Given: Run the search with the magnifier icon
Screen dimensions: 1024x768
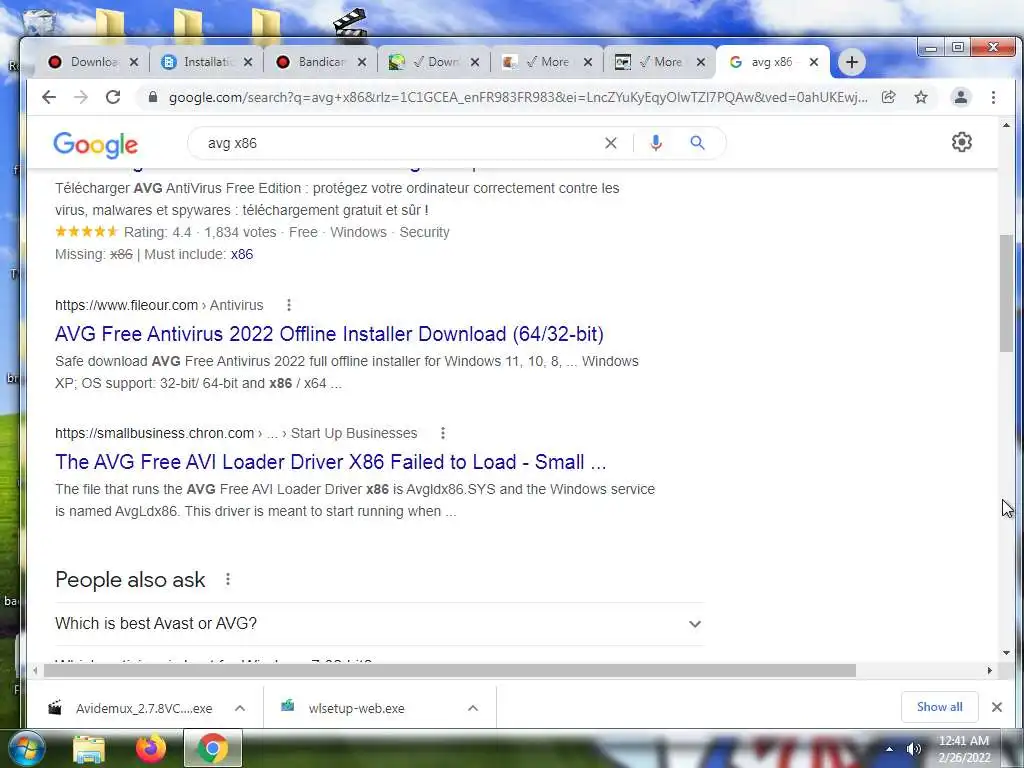Looking at the screenshot, I should pyautogui.click(x=697, y=143).
